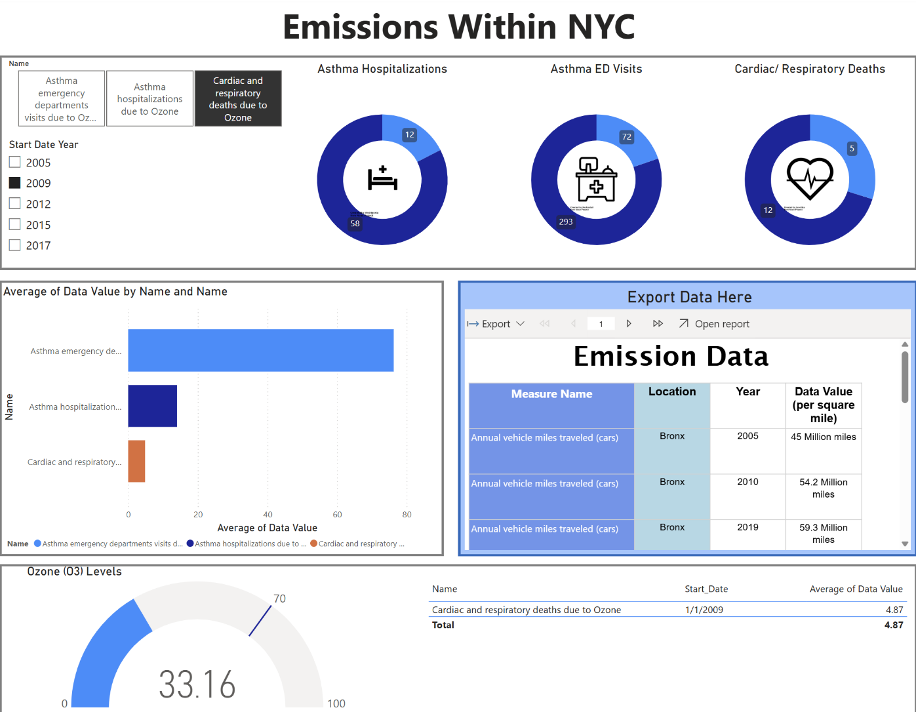Image resolution: width=916 pixels, height=712 pixels.
Task: Click the Emission Data report title
Action: click(x=671, y=356)
